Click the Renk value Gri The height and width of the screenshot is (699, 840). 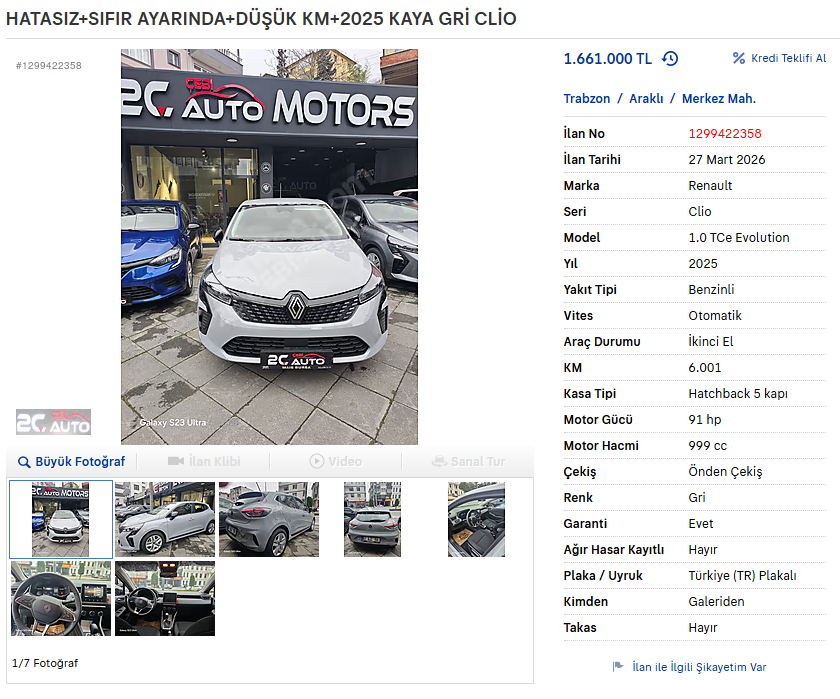click(x=696, y=498)
